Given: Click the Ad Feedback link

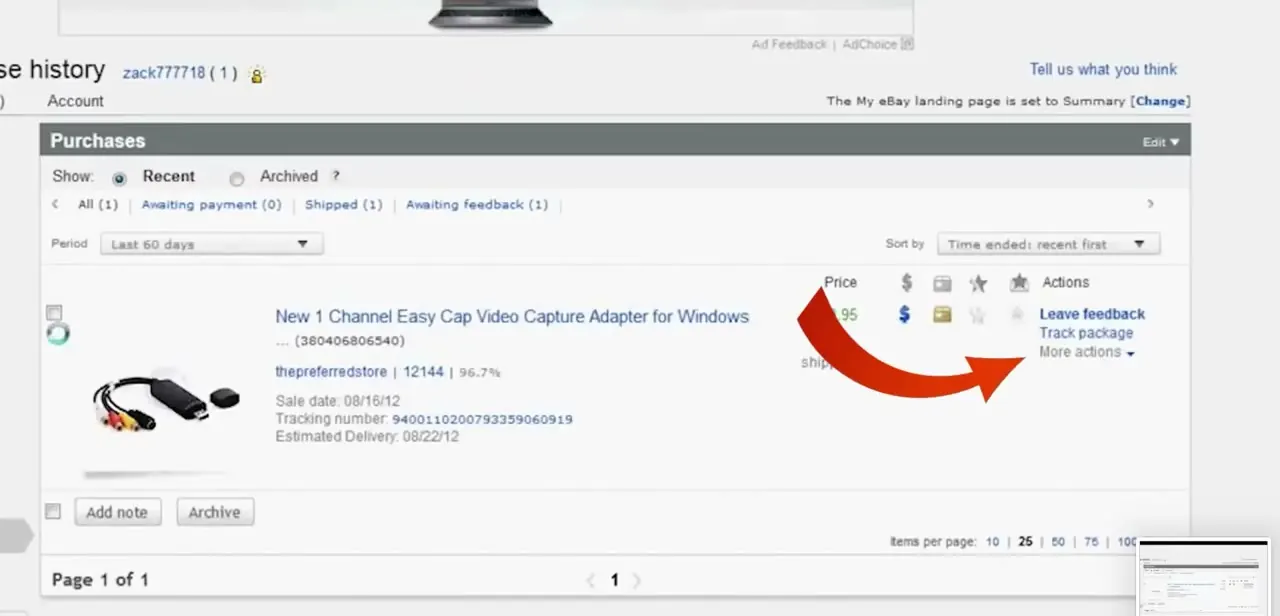Looking at the screenshot, I should coord(789,44).
